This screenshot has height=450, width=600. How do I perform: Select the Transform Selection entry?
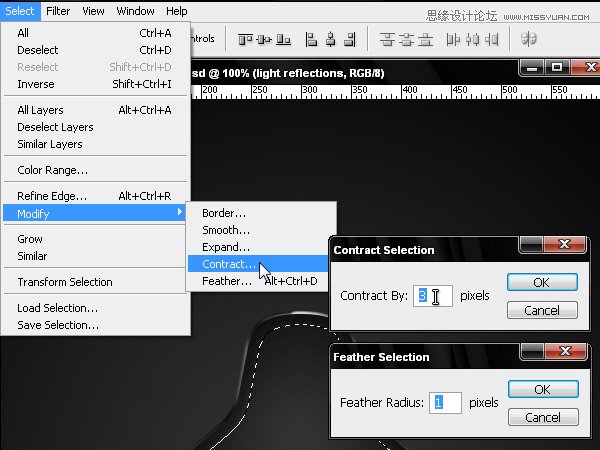(x=95, y=282)
